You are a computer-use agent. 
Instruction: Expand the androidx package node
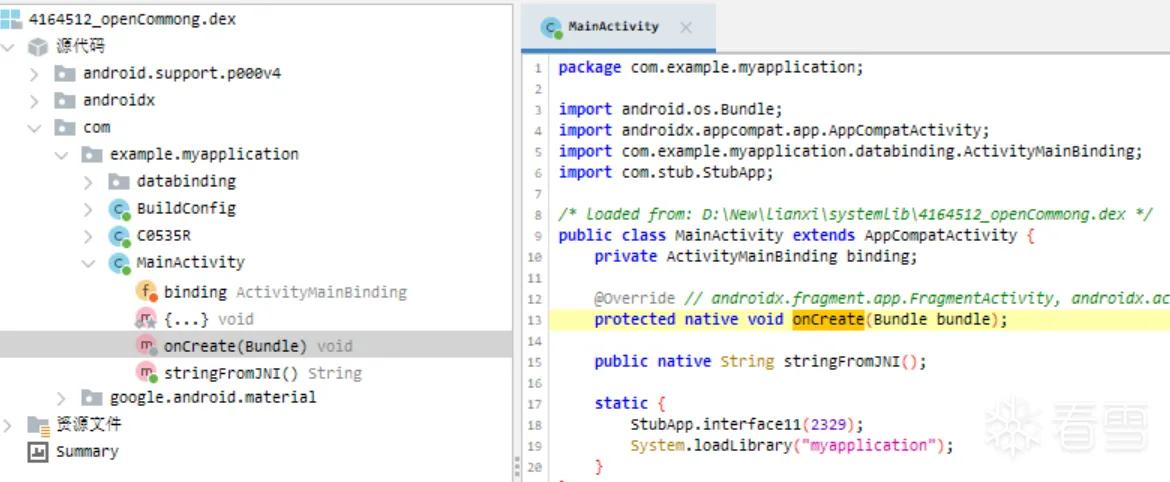tap(34, 101)
